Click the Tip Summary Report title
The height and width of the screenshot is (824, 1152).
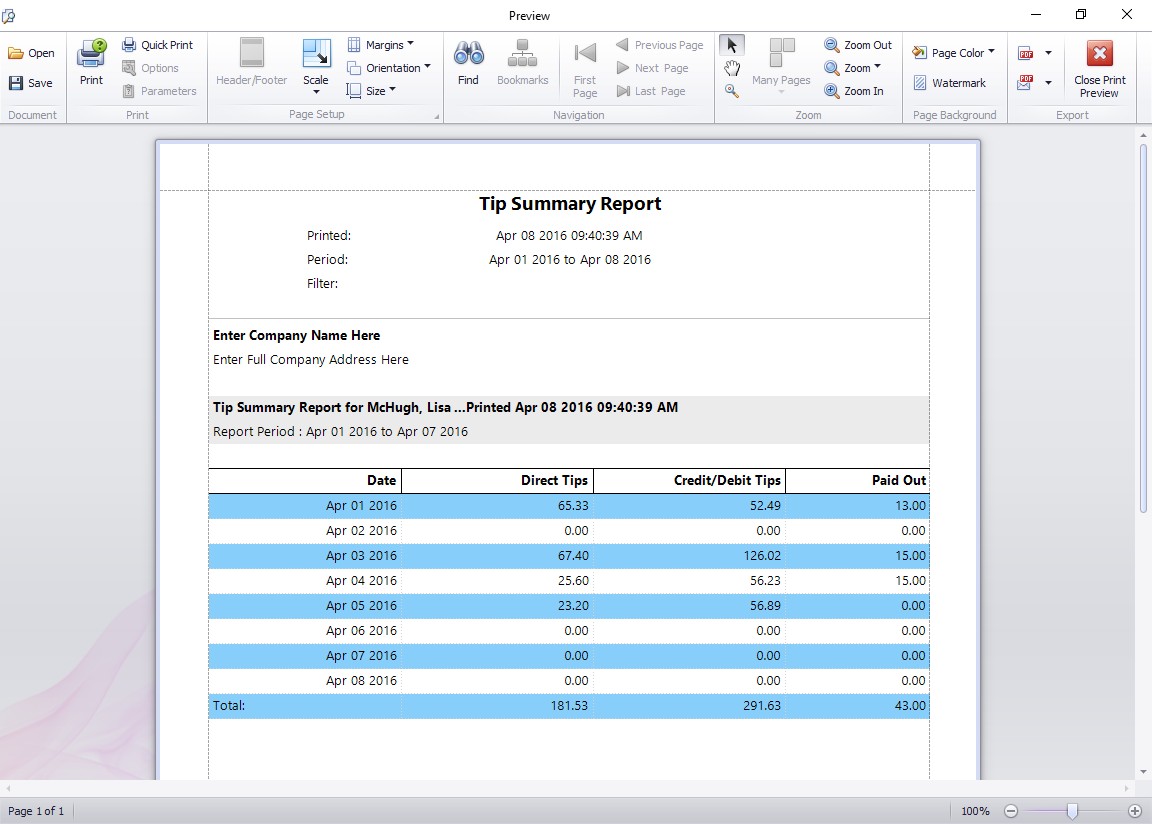(570, 204)
